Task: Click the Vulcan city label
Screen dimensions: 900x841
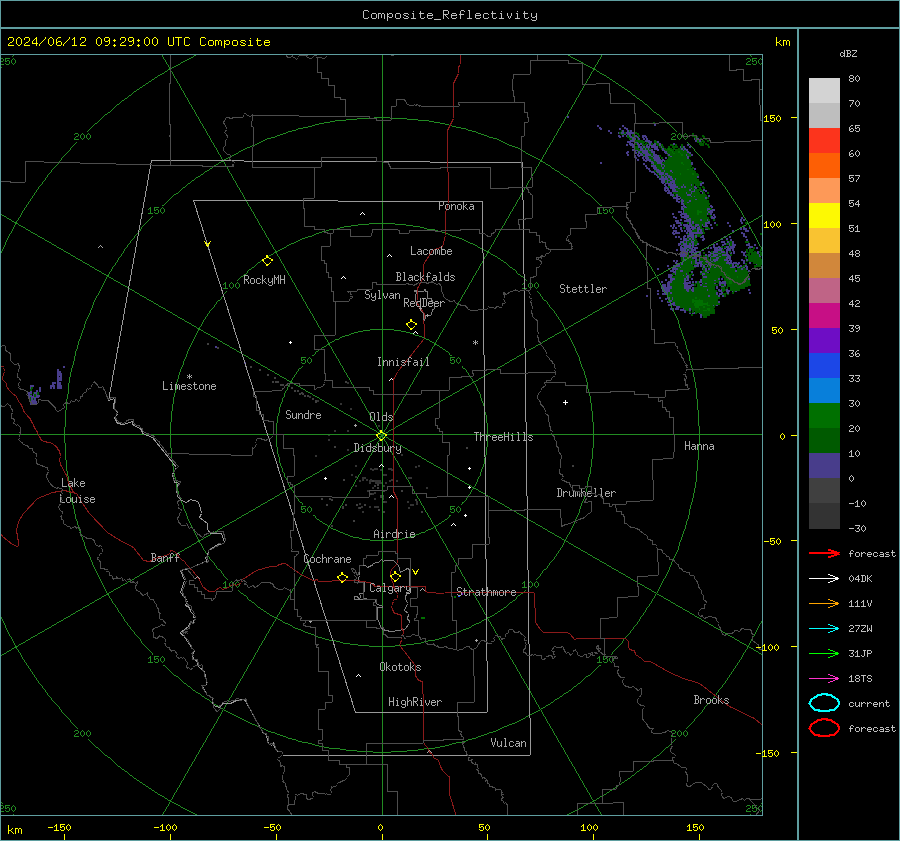Action: pyautogui.click(x=508, y=742)
